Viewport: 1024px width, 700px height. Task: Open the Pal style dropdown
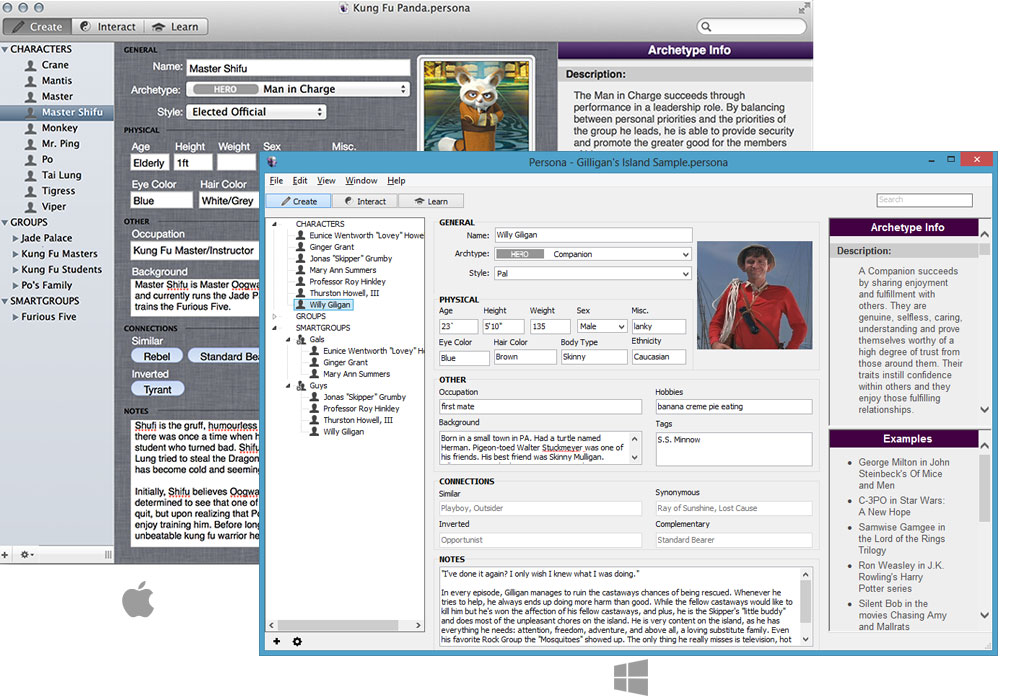pyautogui.click(x=593, y=274)
